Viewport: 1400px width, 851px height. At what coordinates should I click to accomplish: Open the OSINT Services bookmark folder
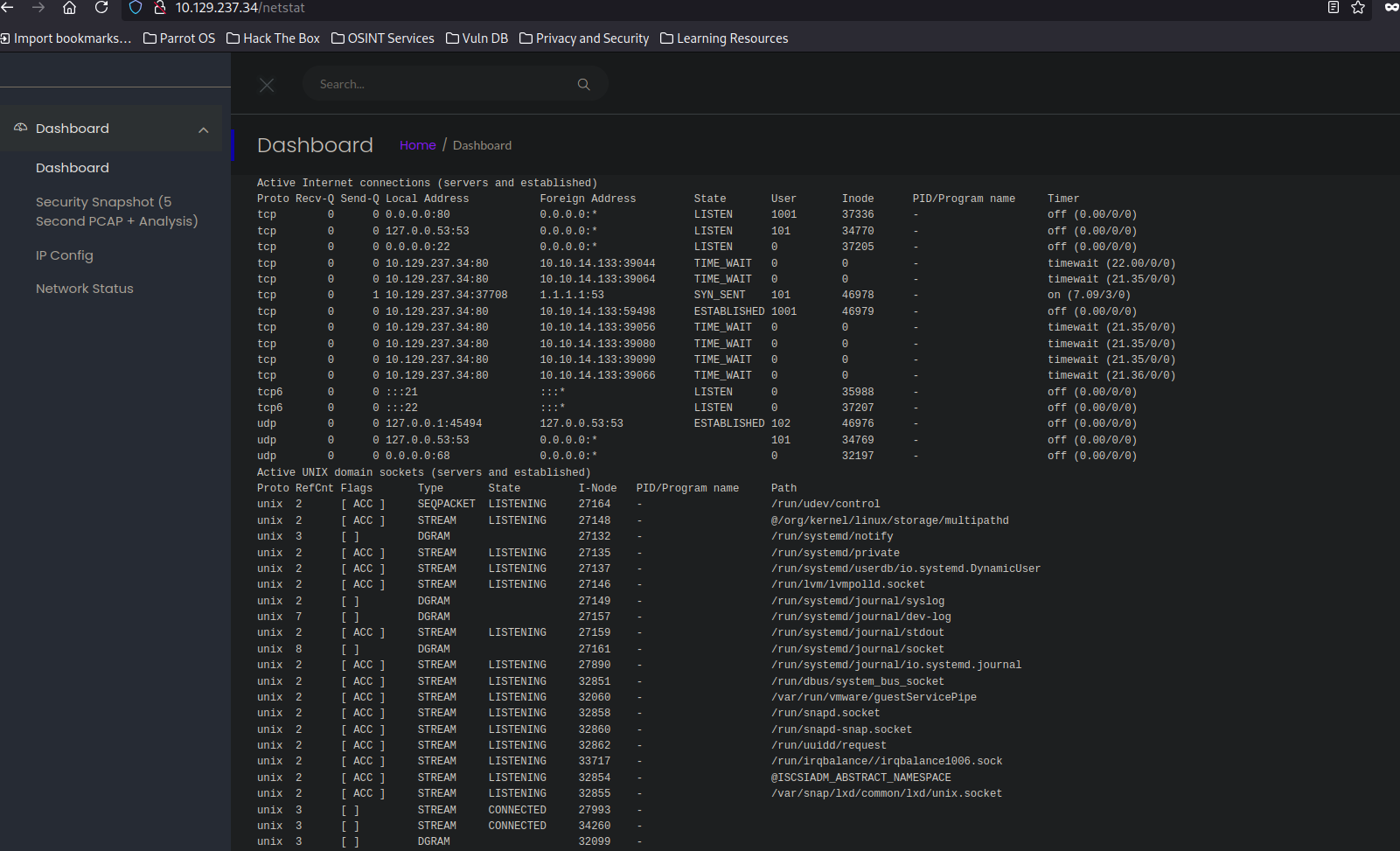[383, 38]
